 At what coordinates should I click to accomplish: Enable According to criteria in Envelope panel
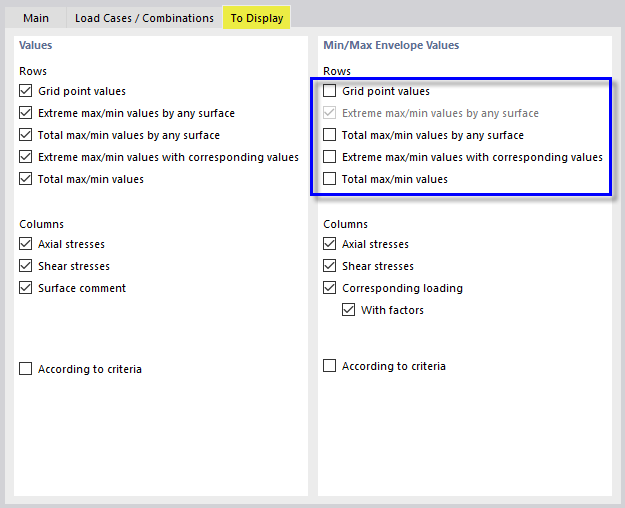(330, 366)
